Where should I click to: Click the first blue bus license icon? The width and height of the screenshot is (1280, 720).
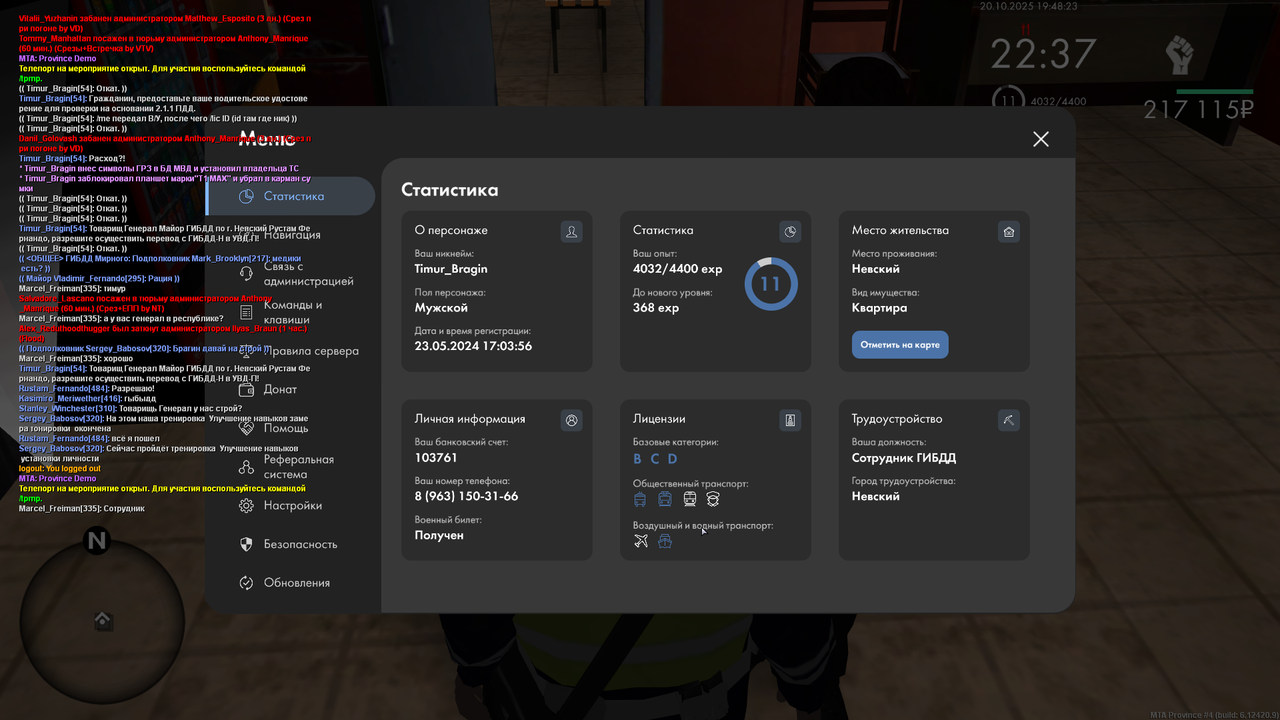[640, 499]
